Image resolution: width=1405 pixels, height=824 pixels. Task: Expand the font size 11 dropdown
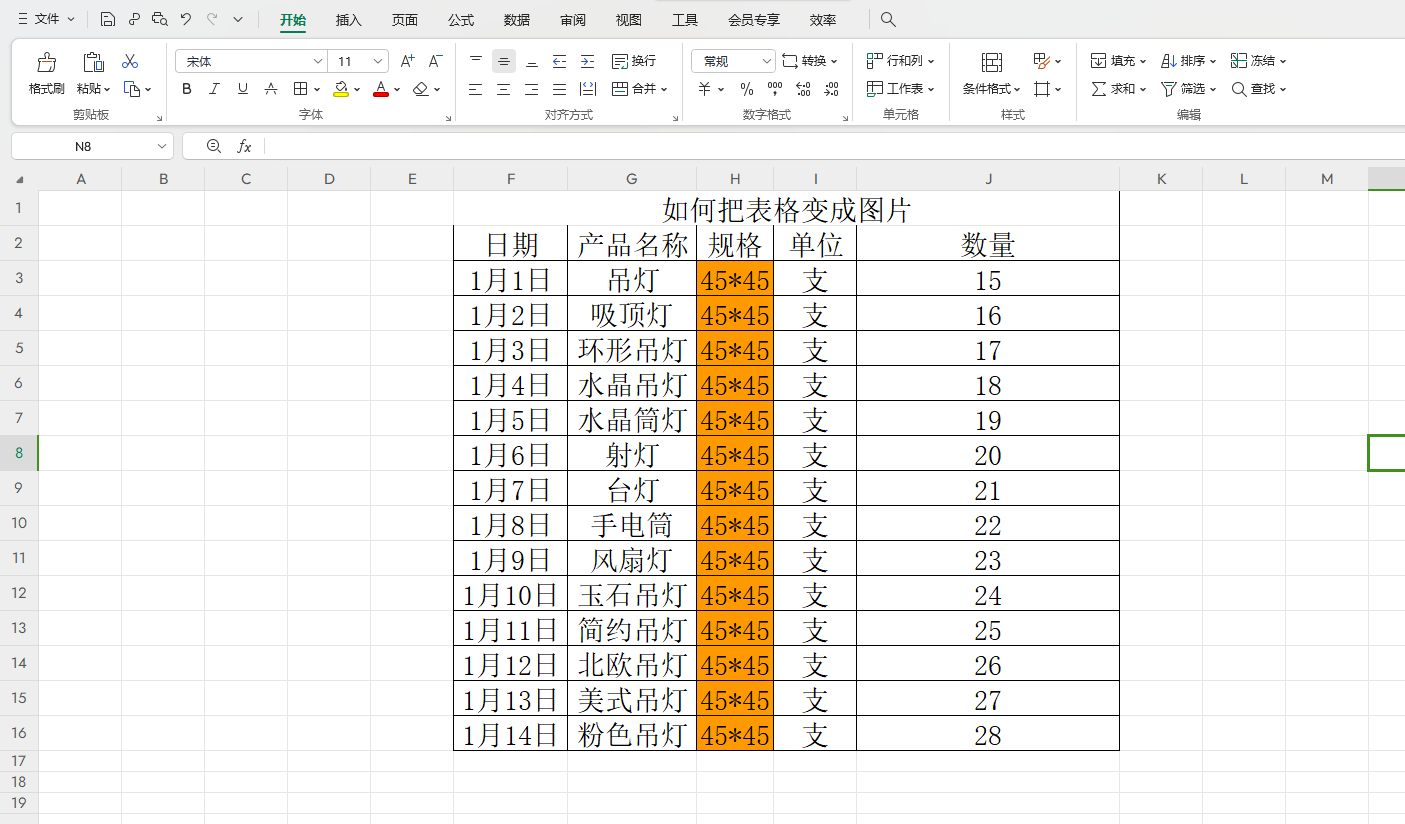click(x=378, y=61)
